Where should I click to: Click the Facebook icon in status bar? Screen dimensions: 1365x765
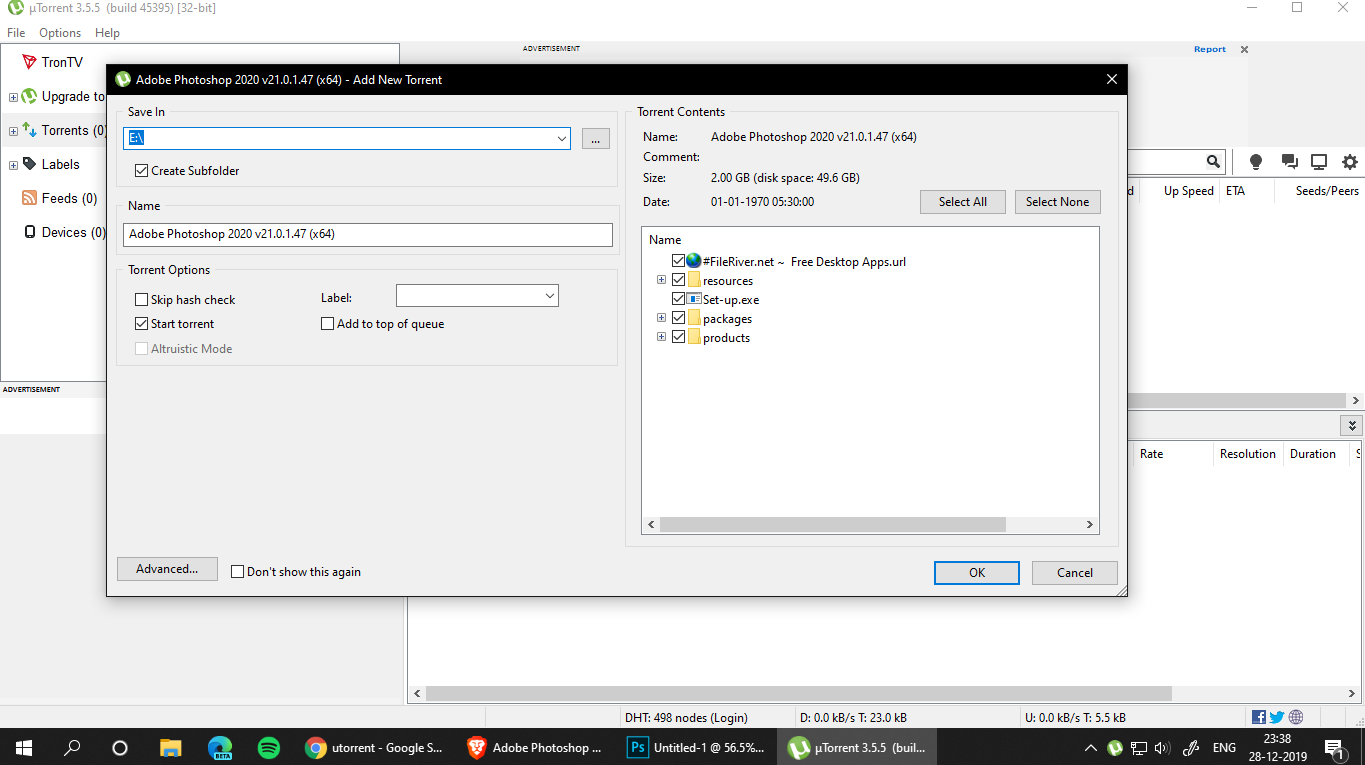point(1259,717)
